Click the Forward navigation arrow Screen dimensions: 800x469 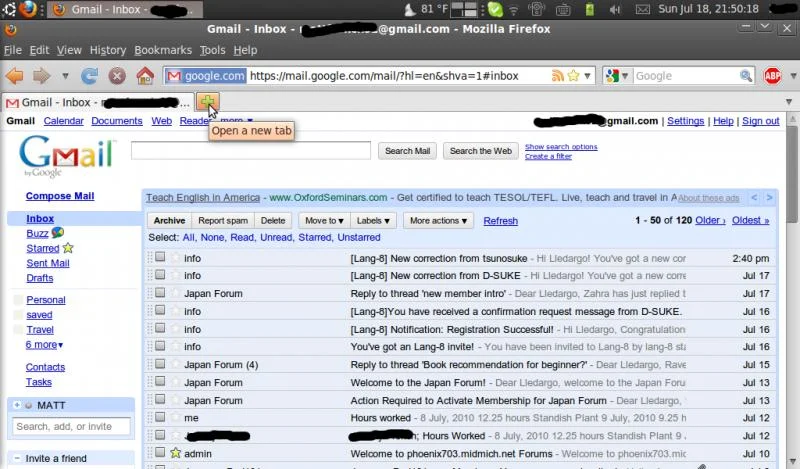coord(41,76)
